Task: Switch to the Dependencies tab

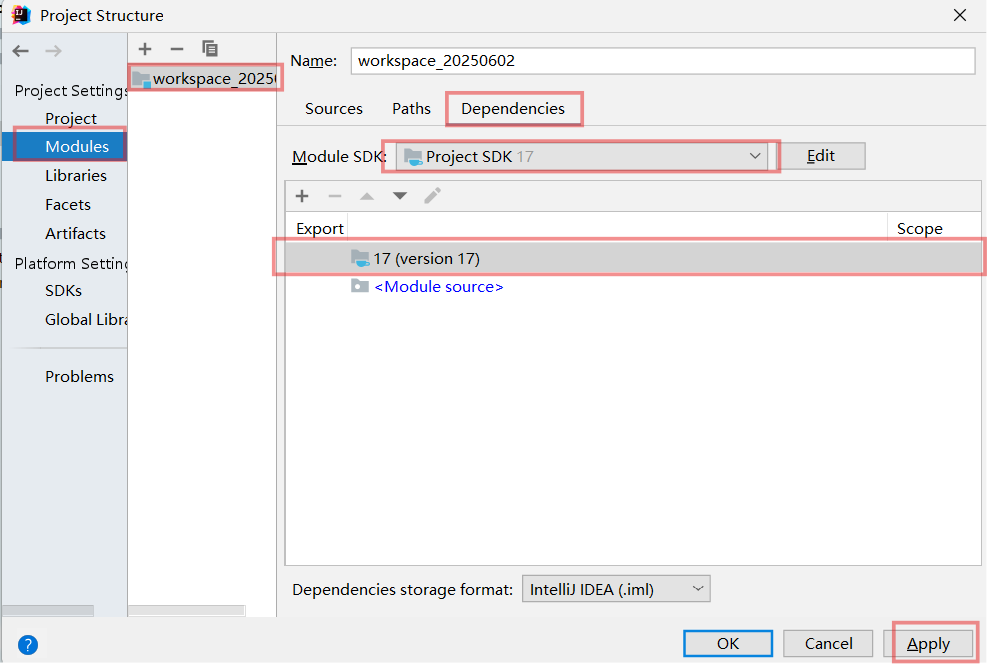Action: pyautogui.click(x=513, y=108)
